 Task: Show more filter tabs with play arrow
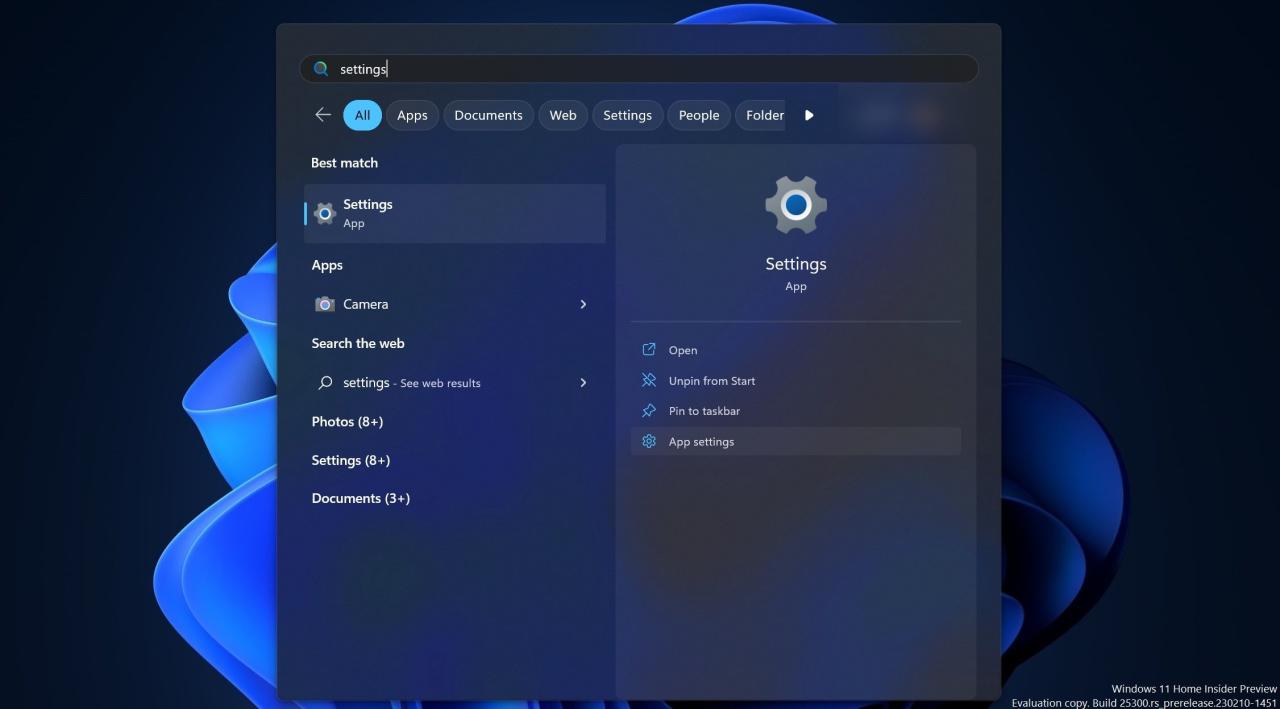coord(809,115)
